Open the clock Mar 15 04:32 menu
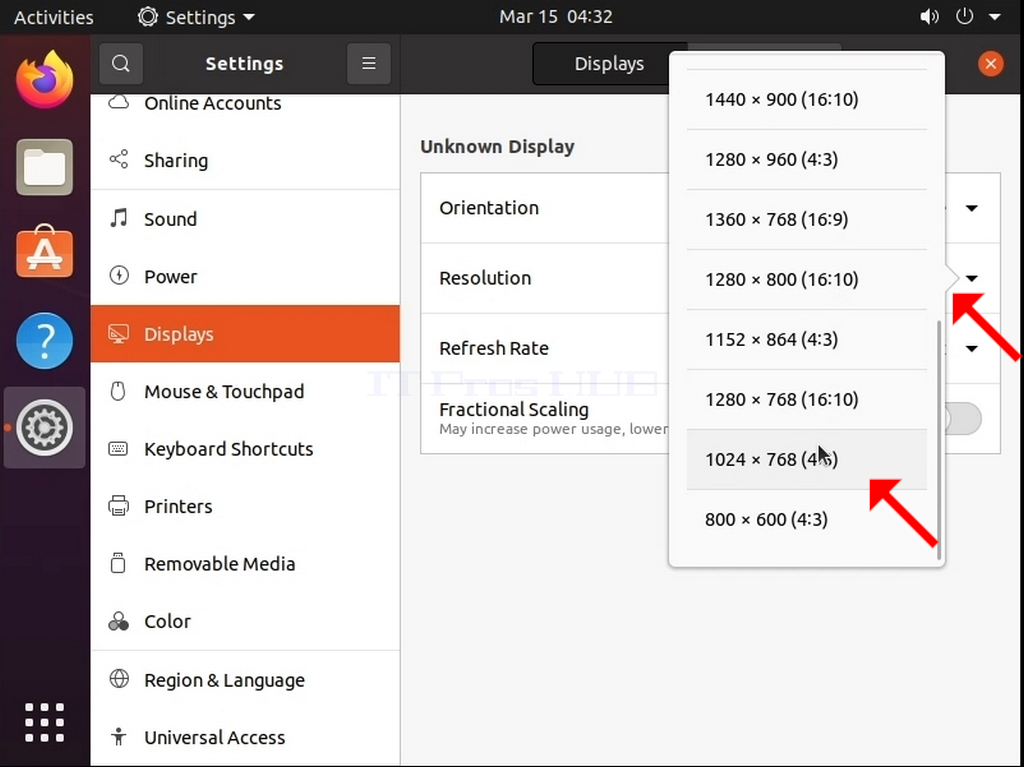1024x767 pixels. [556, 16]
